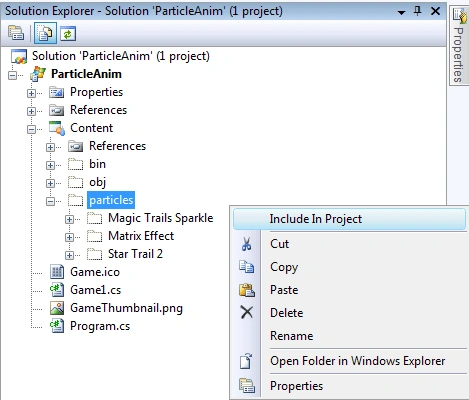Viewport: 469px width, 400px height.
Task: Select the Program.cs file name
Action: click(100, 326)
